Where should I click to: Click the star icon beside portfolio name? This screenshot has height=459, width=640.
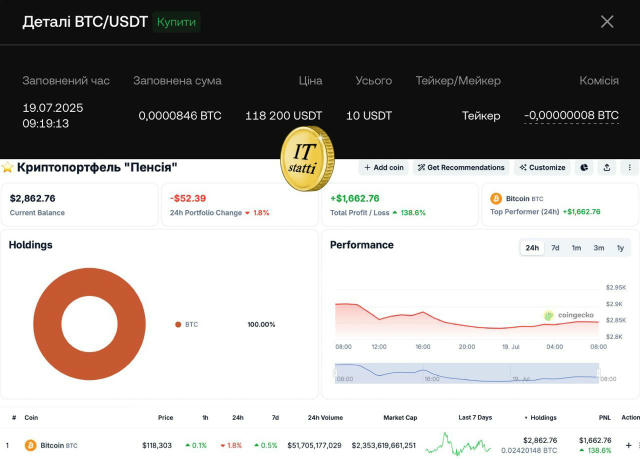coord(7,167)
